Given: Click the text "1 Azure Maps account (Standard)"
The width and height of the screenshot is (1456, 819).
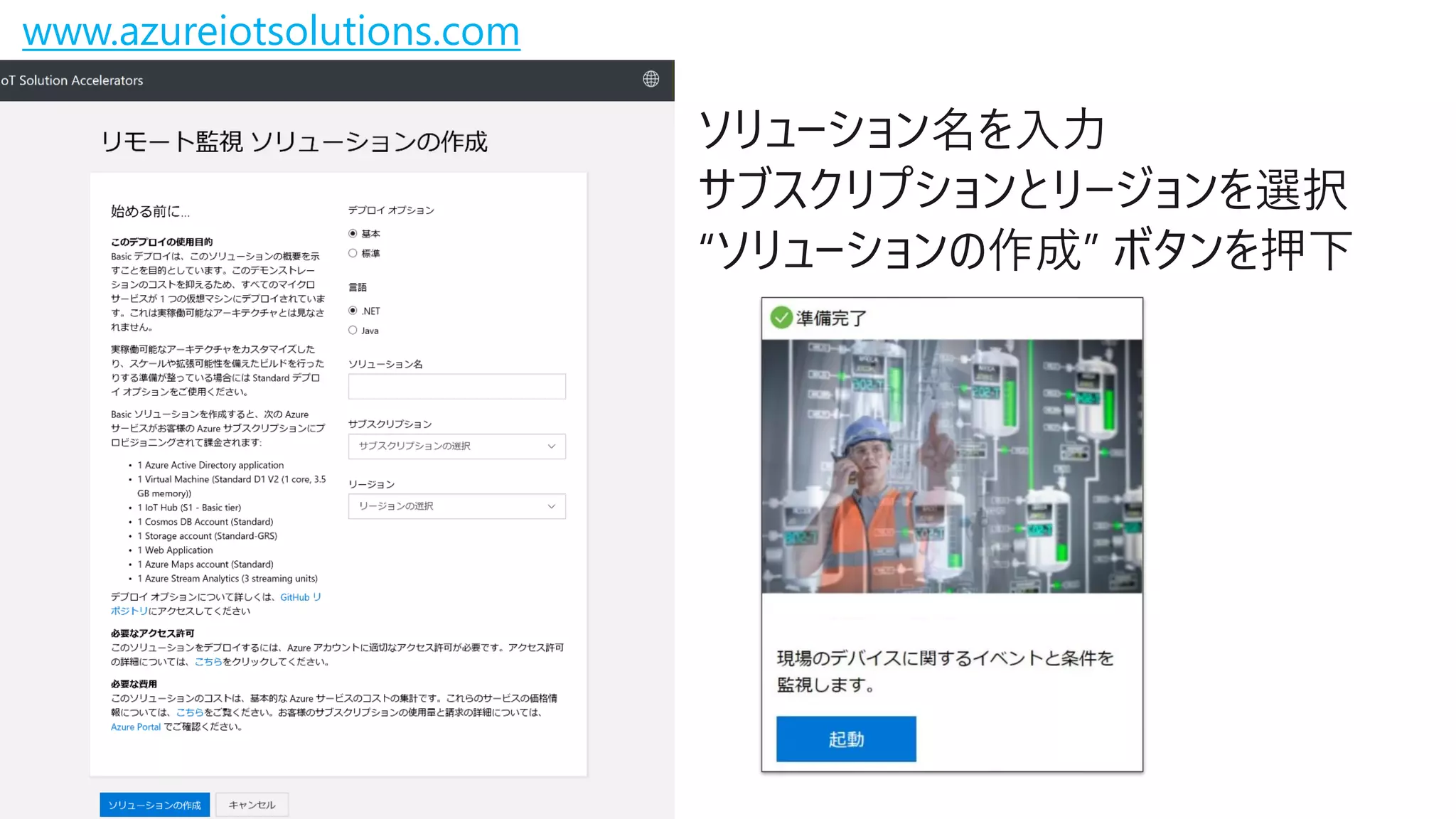Looking at the screenshot, I should [205, 564].
